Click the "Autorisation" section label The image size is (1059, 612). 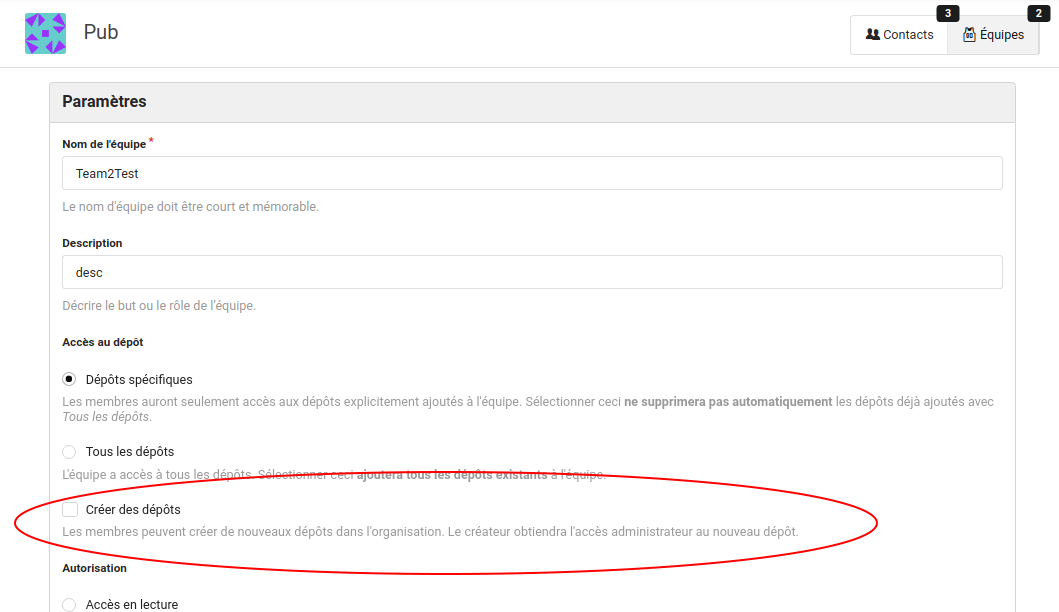pyautogui.click(x=95, y=568)
